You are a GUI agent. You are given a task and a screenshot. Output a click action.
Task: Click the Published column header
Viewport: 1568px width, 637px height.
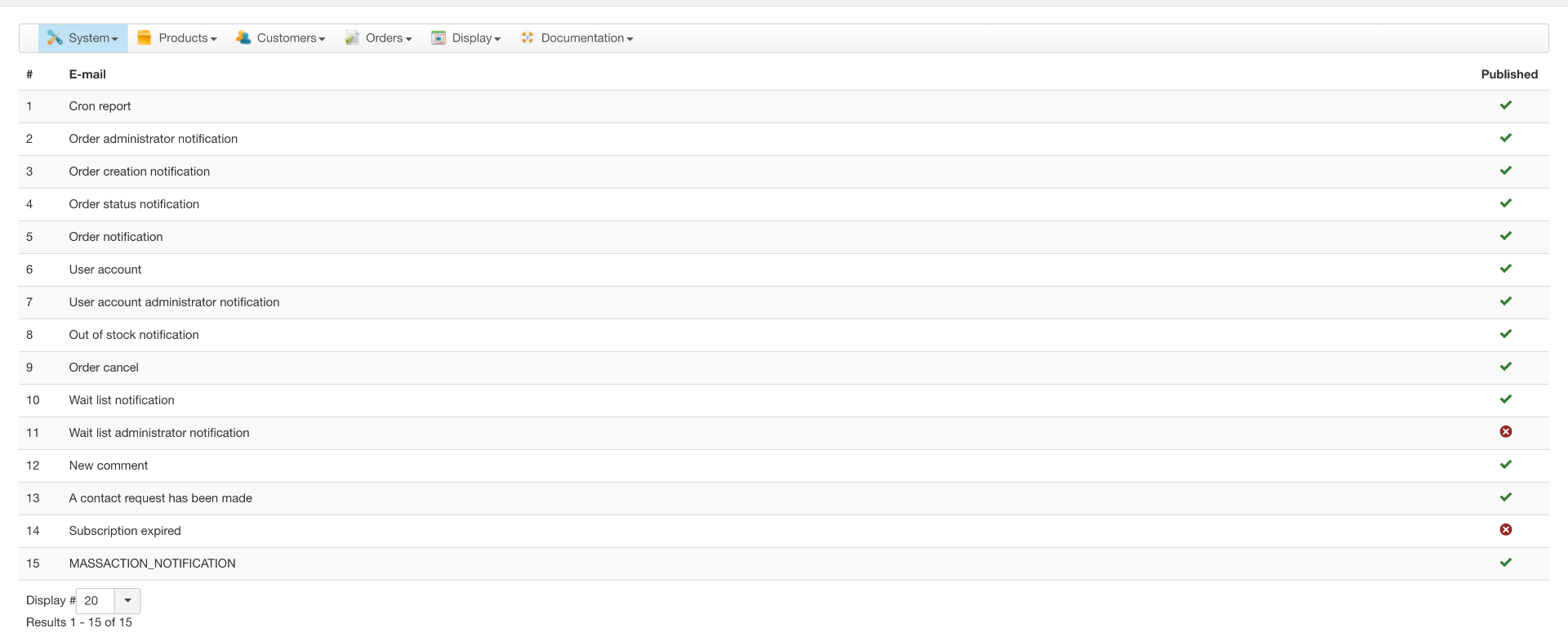[x=1509, y=74]
